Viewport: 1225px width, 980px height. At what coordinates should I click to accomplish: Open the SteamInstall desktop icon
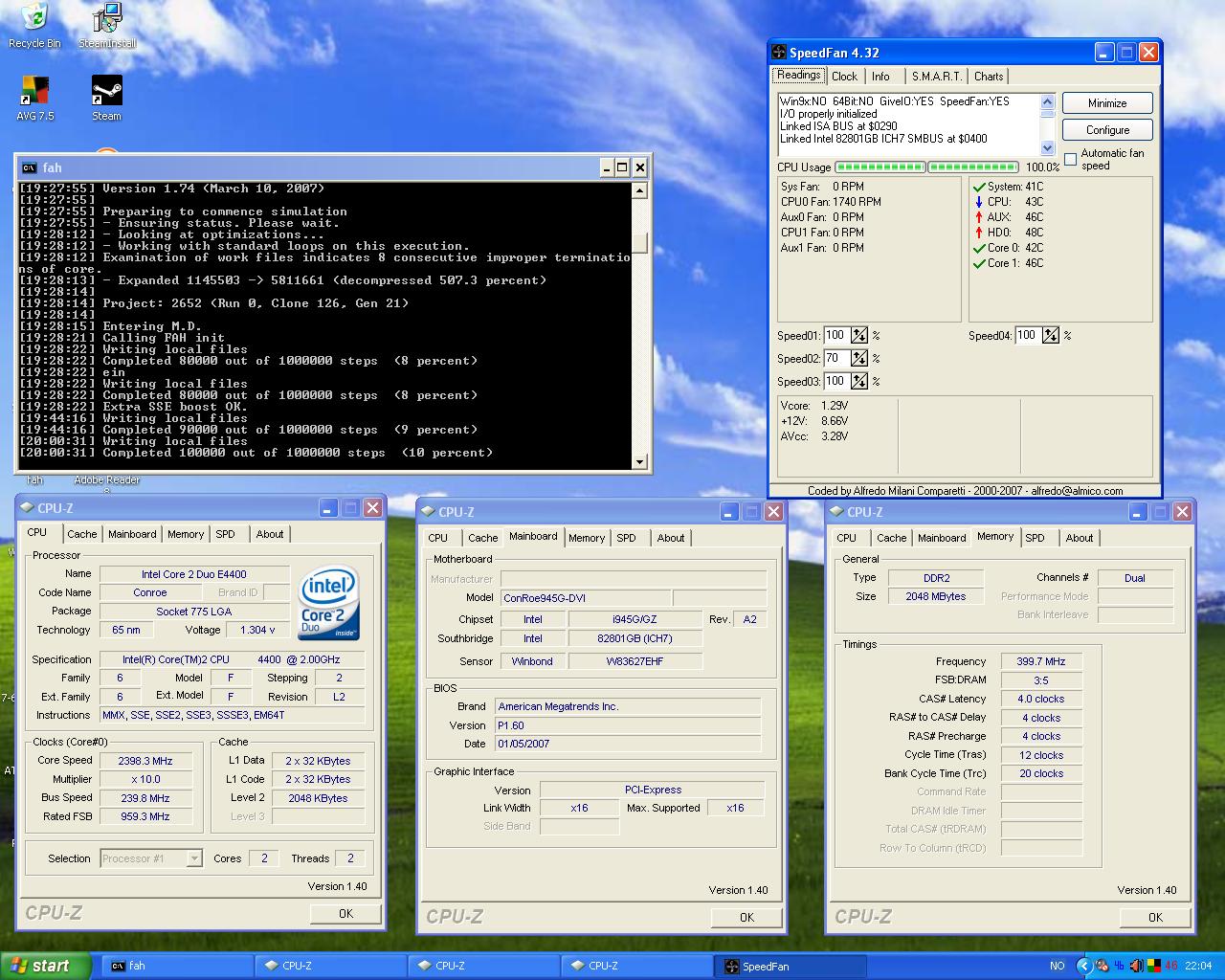[x=107, y=25]
